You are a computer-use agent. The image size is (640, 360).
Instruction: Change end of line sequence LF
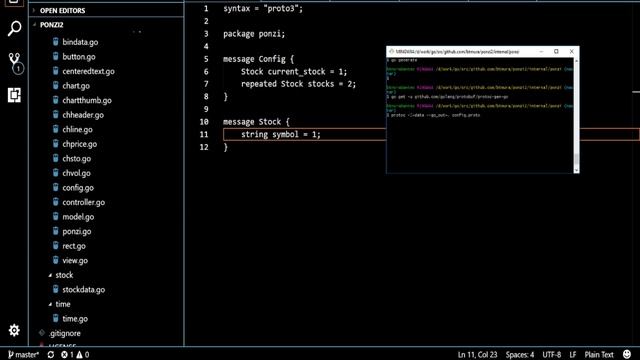573,355
